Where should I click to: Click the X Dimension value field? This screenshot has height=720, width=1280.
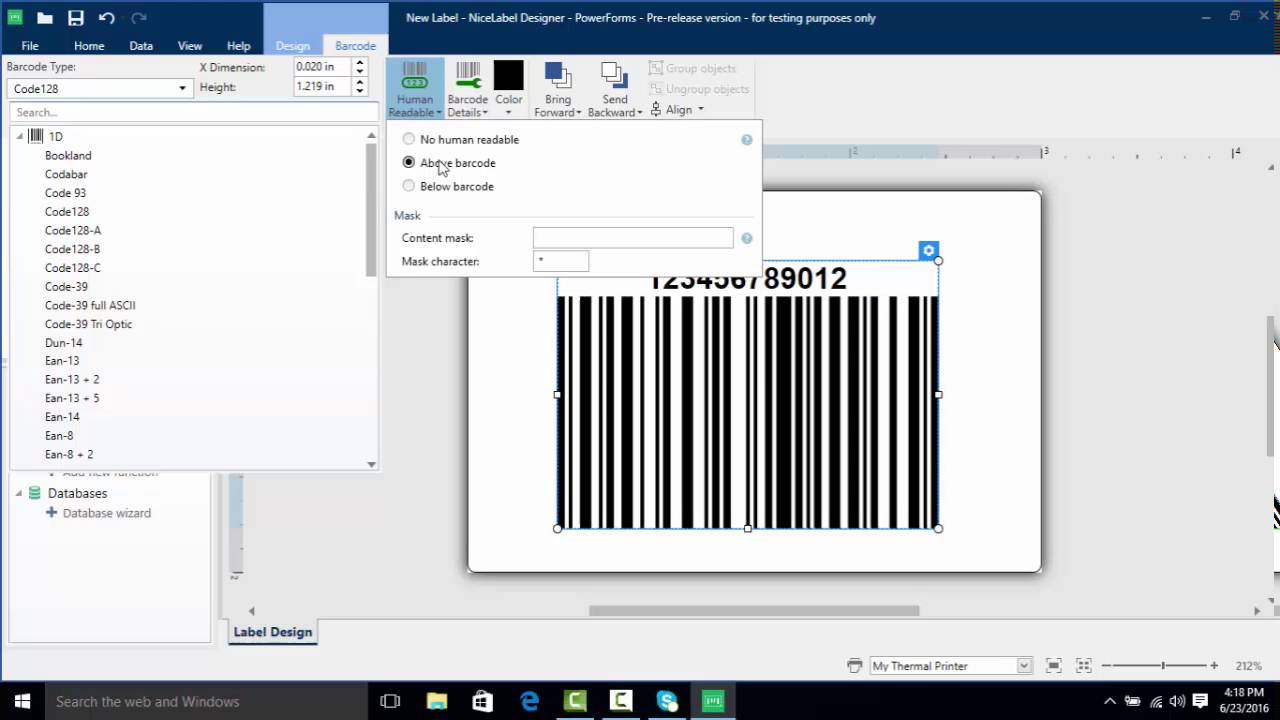tap(322, 67)
